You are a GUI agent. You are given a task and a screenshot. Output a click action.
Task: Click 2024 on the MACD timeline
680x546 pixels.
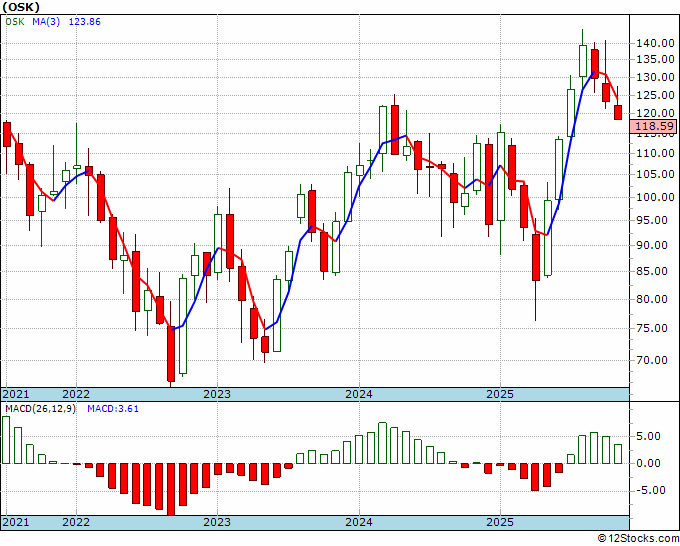pyautogui.click(x=359, y=522)
